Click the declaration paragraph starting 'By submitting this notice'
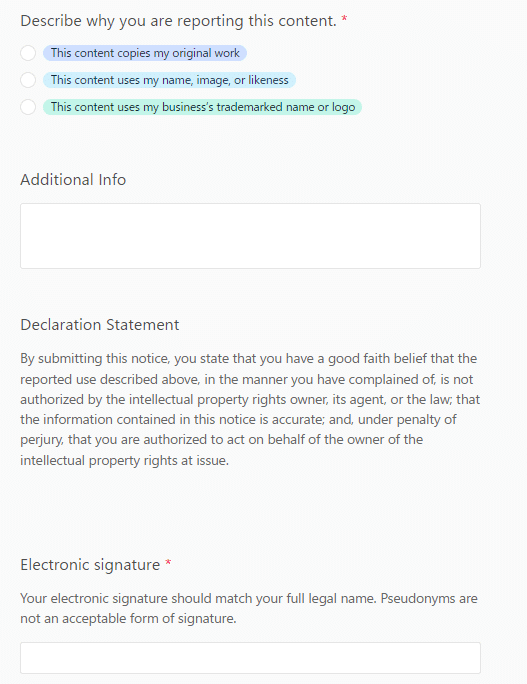 (250, 409)
